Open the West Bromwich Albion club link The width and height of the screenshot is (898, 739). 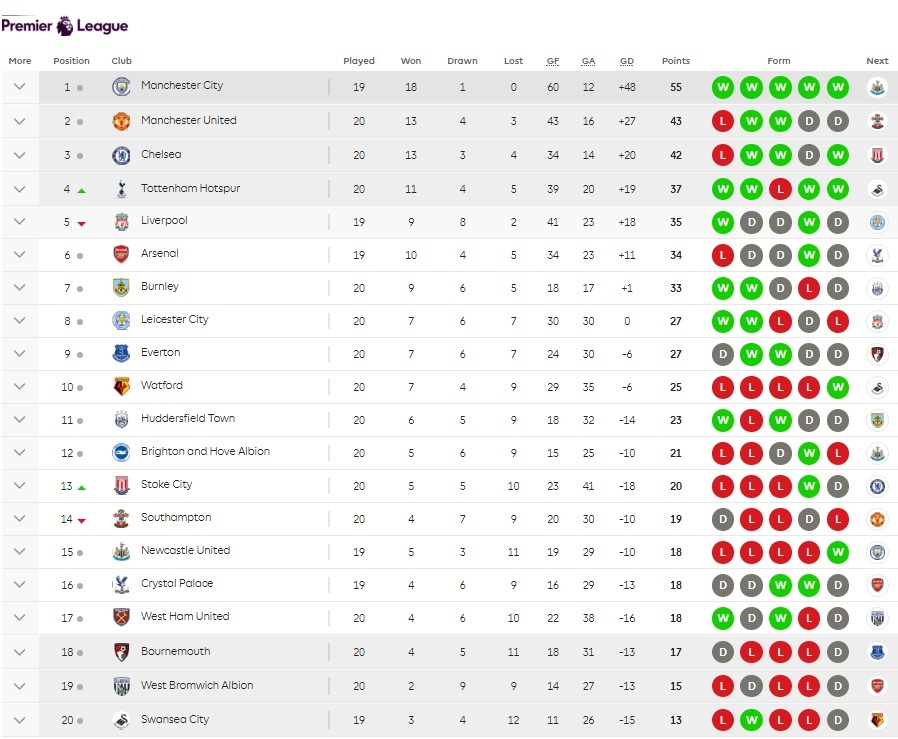pyautogui.click(x=197, y=686)
